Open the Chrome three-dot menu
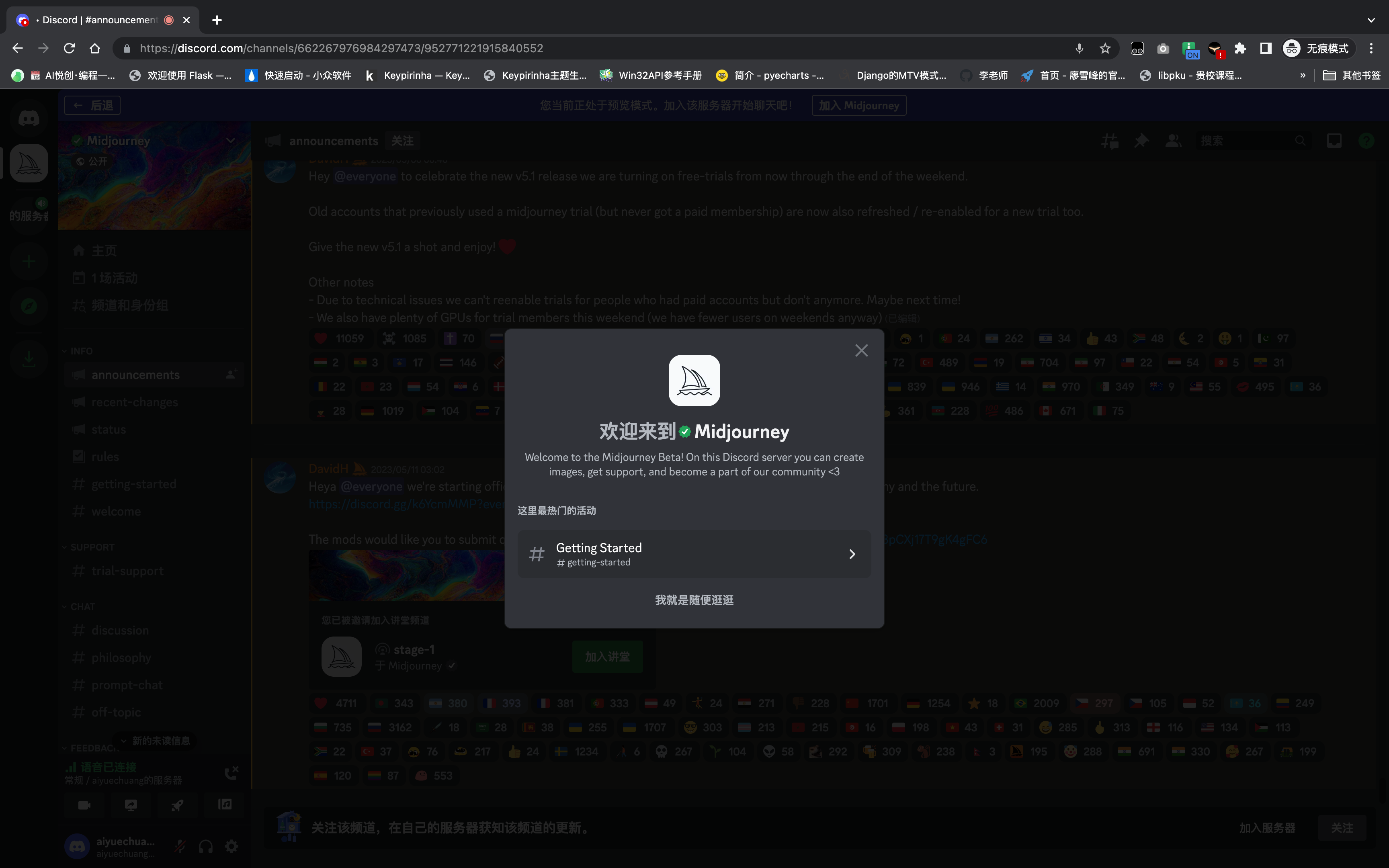This screenshot has width=1389, height=868. coord(1371,48)
